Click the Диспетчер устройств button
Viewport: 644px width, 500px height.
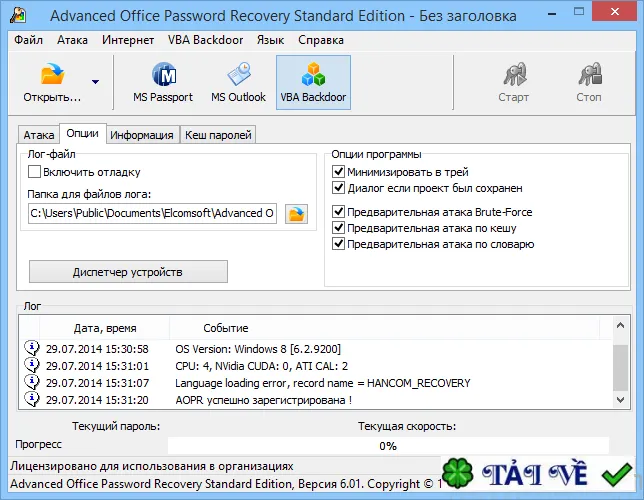point(128,272)
